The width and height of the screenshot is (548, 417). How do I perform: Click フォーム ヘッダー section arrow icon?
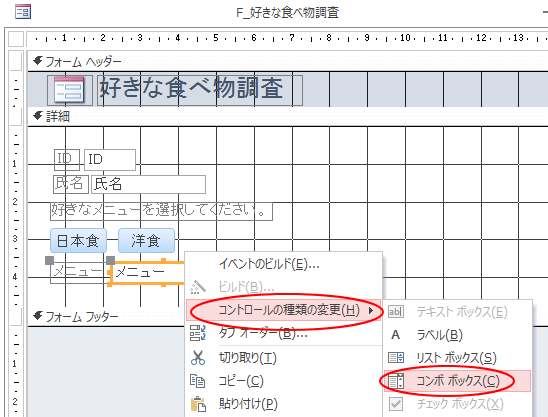click(38, 61)
